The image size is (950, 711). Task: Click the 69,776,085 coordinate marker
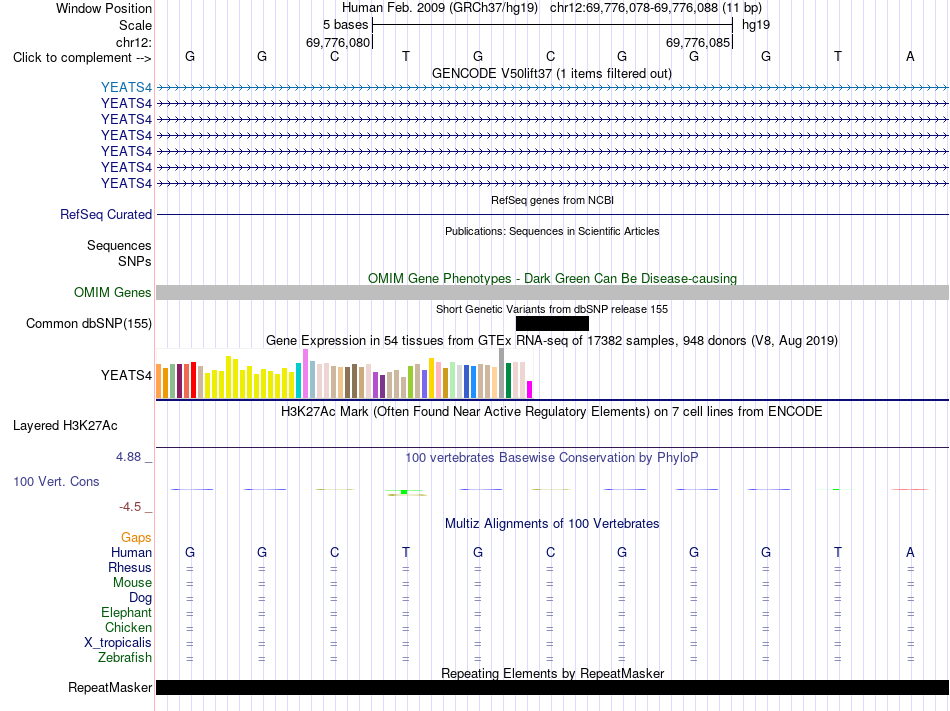697,42
